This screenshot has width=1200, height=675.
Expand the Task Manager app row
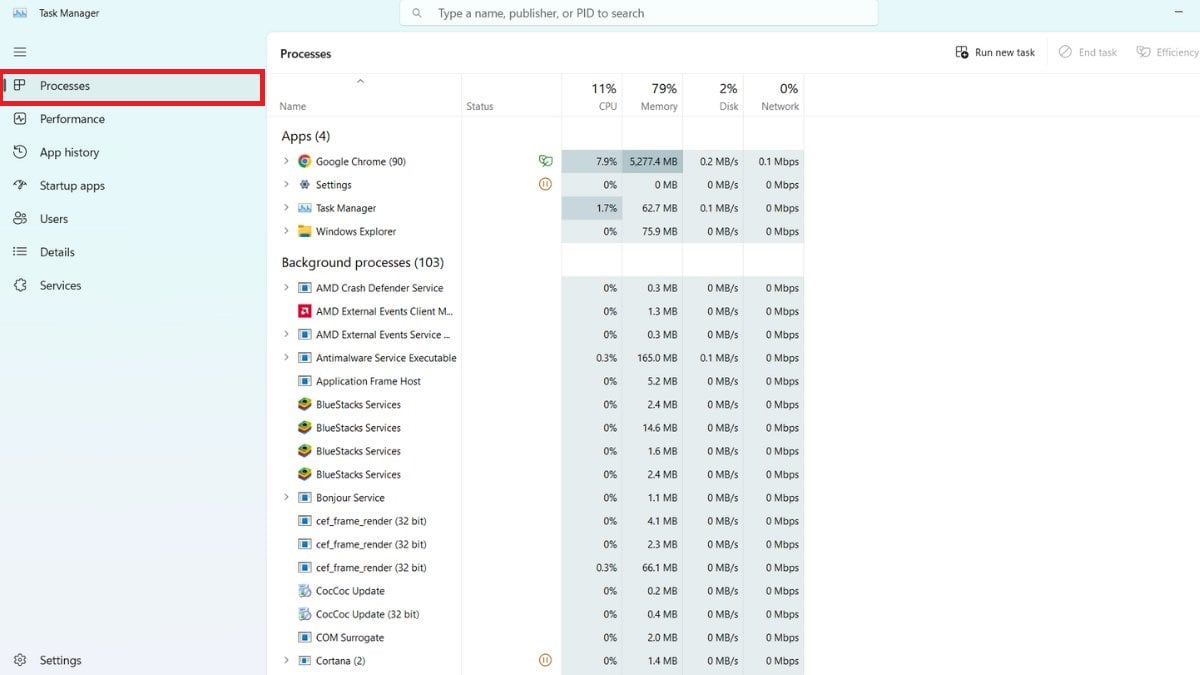pyautogui.click(x=286, y=208)
